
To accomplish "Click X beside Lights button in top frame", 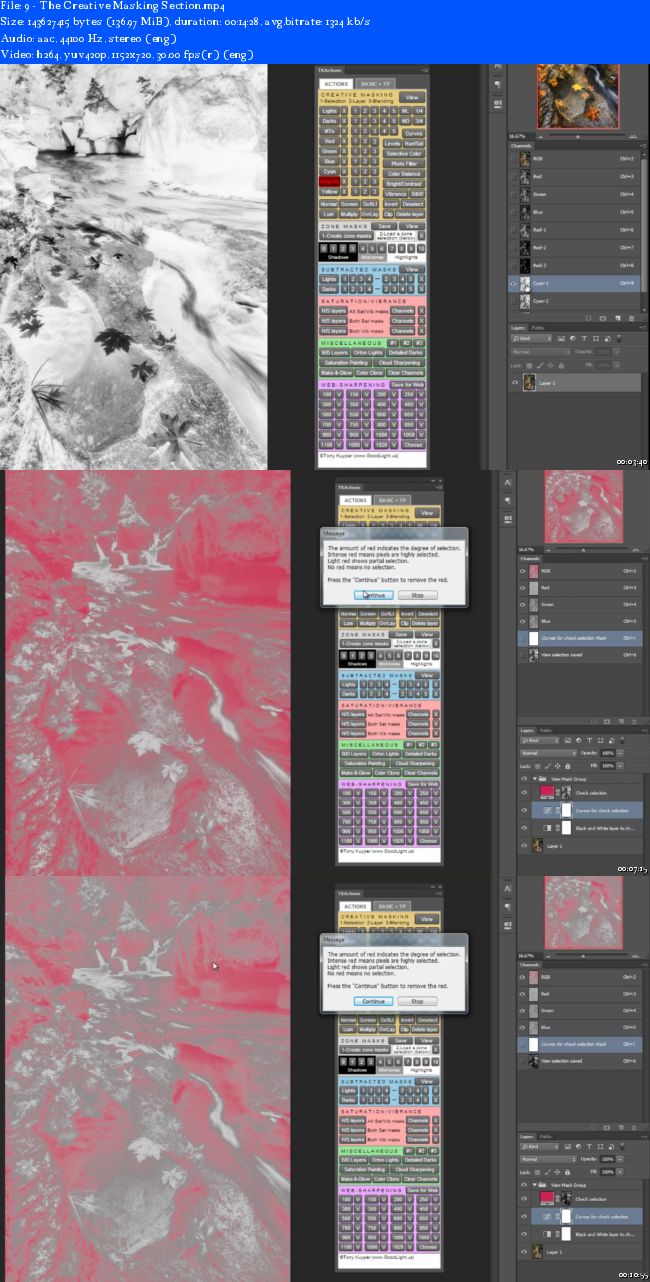I will point(344,111).
